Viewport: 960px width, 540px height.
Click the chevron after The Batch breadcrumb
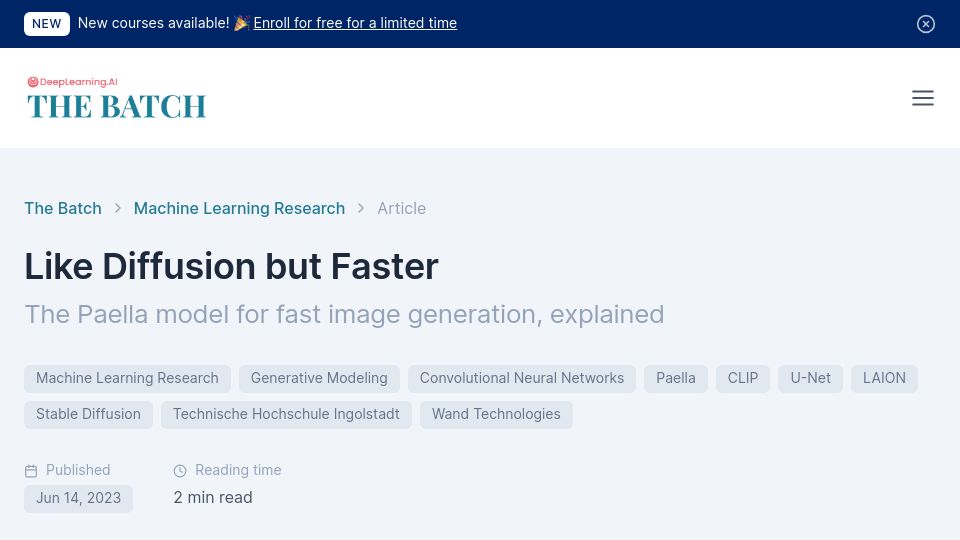(118, 208)
